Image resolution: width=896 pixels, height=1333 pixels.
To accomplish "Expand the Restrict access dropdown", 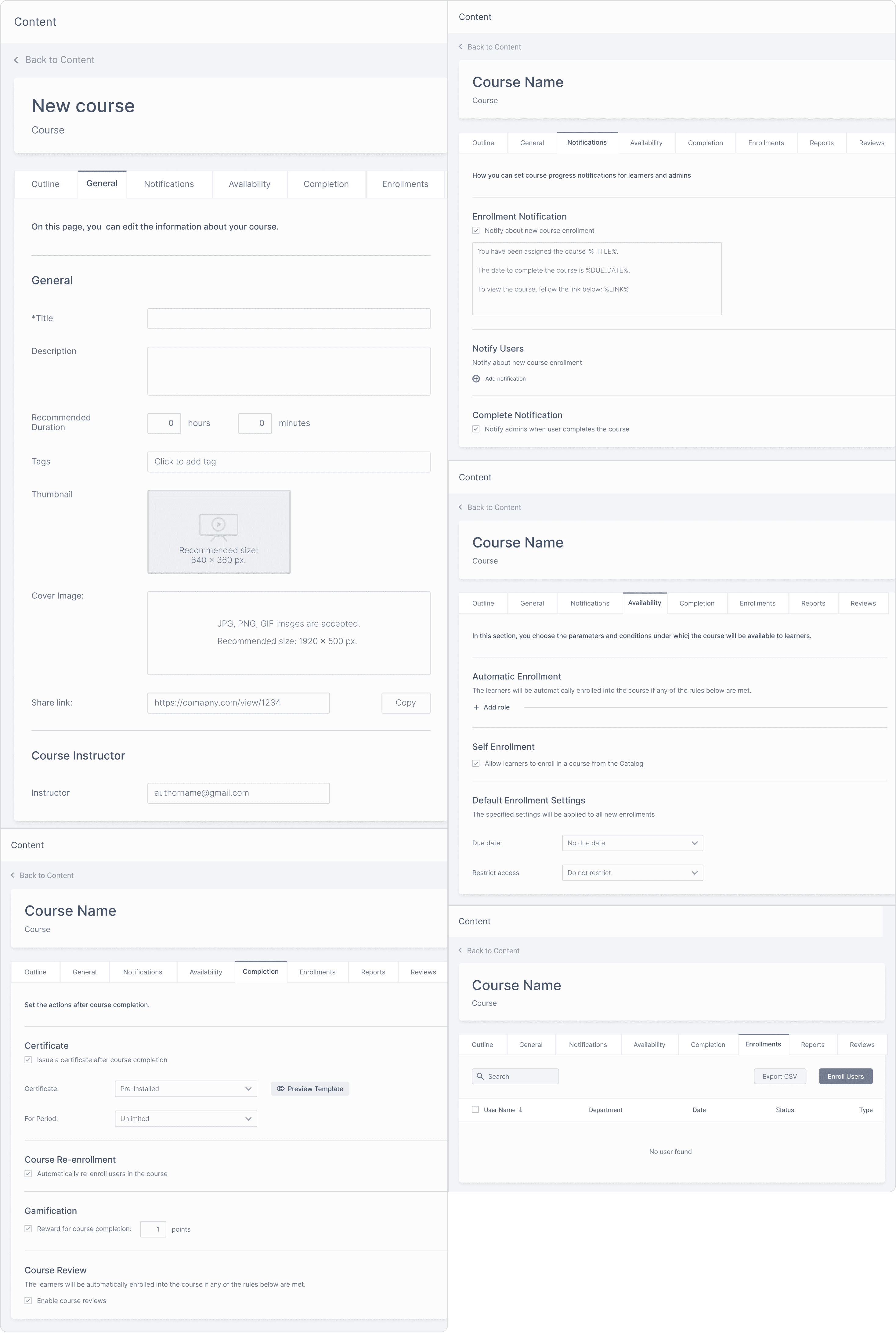I will pos(632,873).
